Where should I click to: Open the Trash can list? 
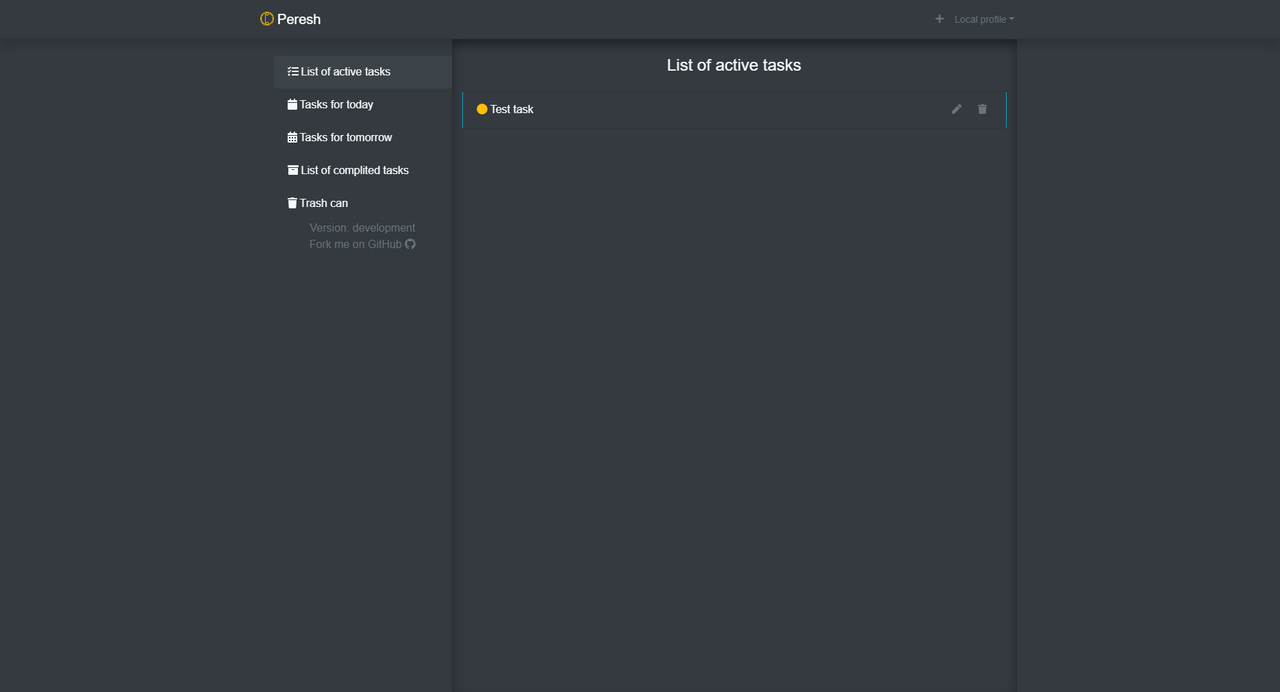pos(324,203)
